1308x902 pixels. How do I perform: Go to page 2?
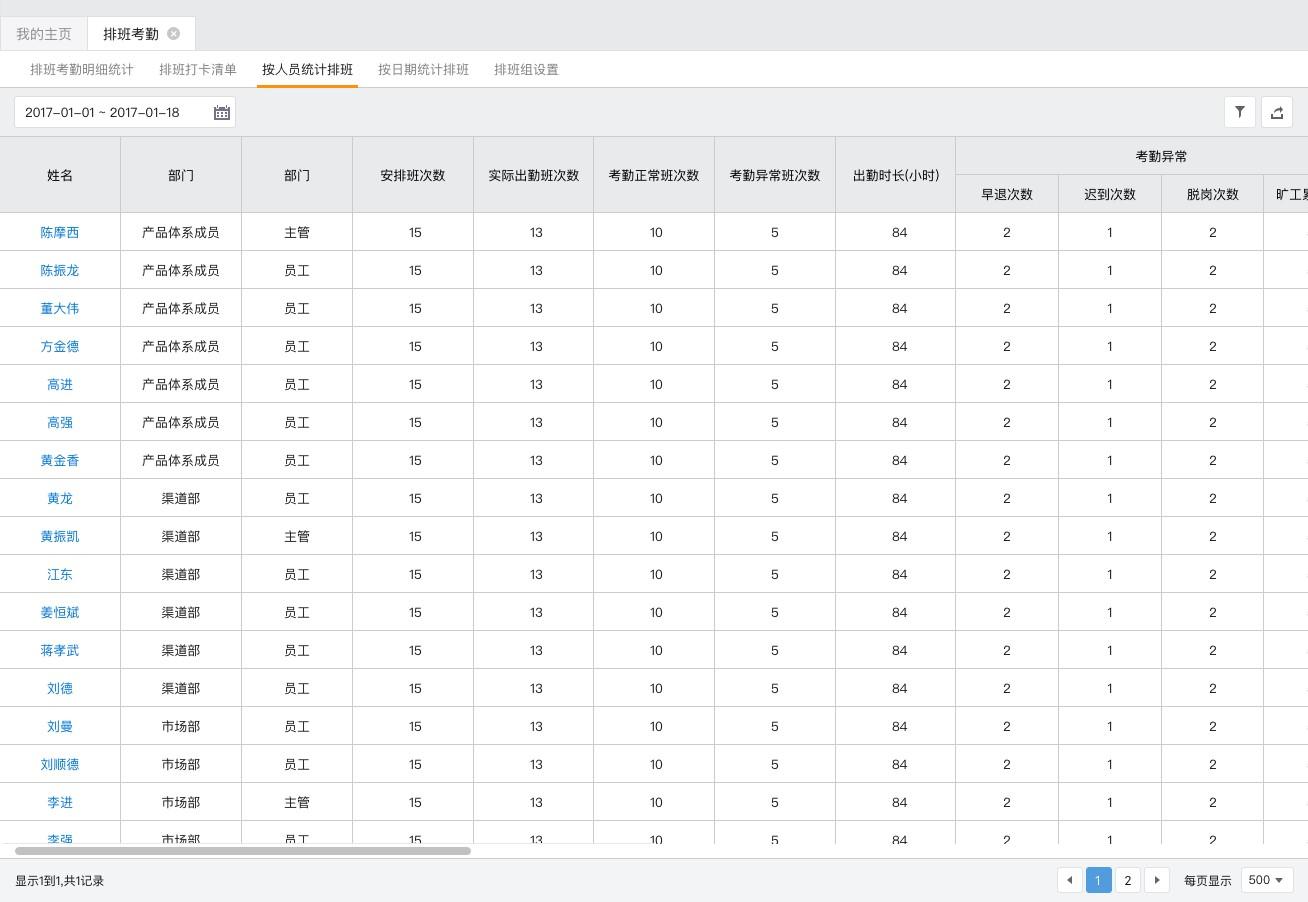pyautogui.click(x=1127, y=880)
